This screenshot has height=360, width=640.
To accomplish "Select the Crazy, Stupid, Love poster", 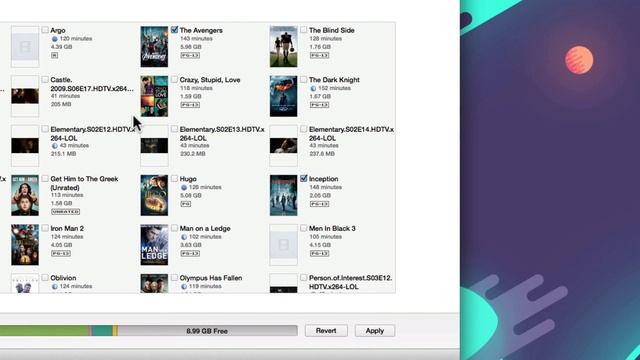I will pos(154,96).
